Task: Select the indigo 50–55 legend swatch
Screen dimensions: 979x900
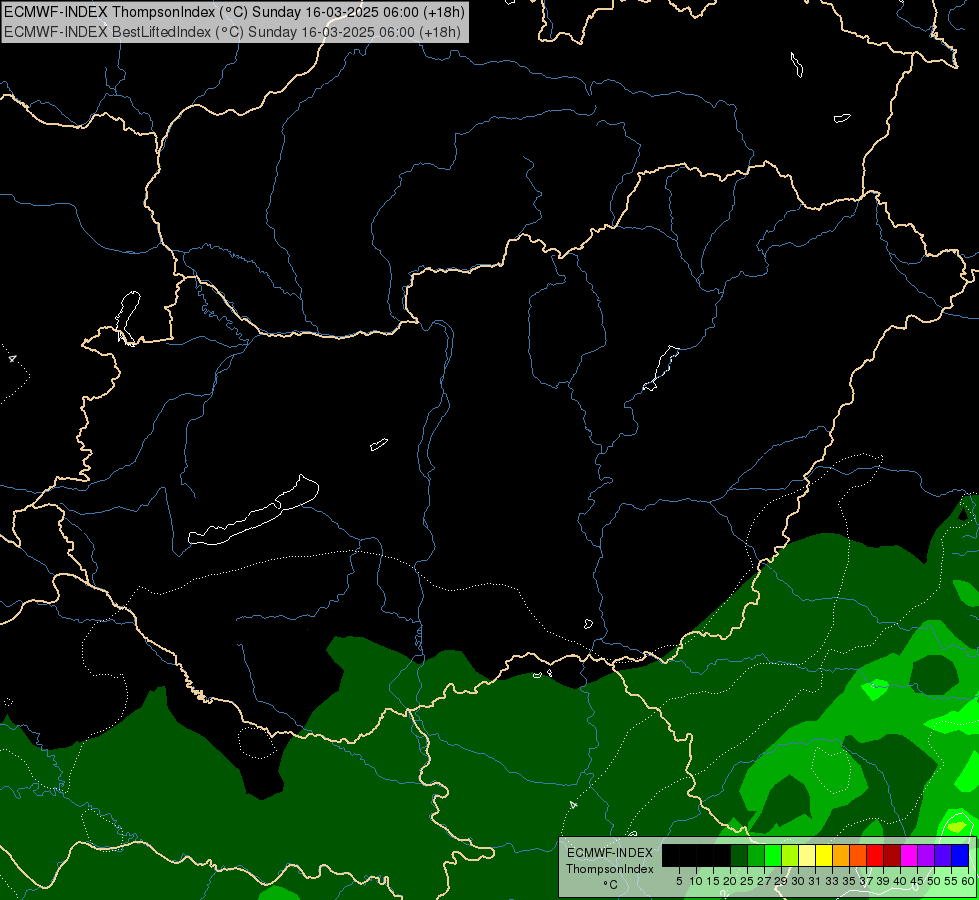Action: point(943,855)
